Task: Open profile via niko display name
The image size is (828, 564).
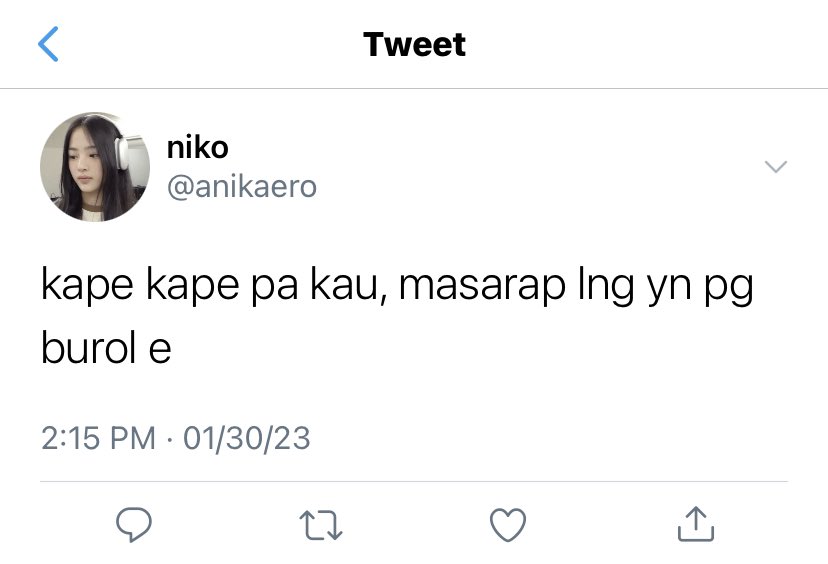Action: pyautogui.click(x=197, y=147)
